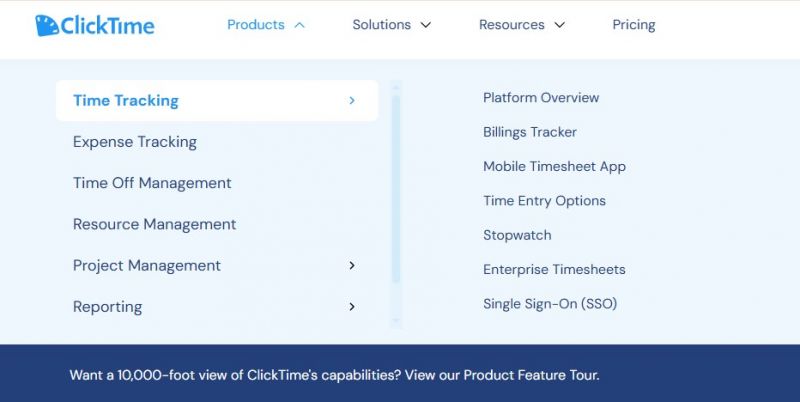
Task: View the Product Feature Tour banner link
Action: pos(531,375)
